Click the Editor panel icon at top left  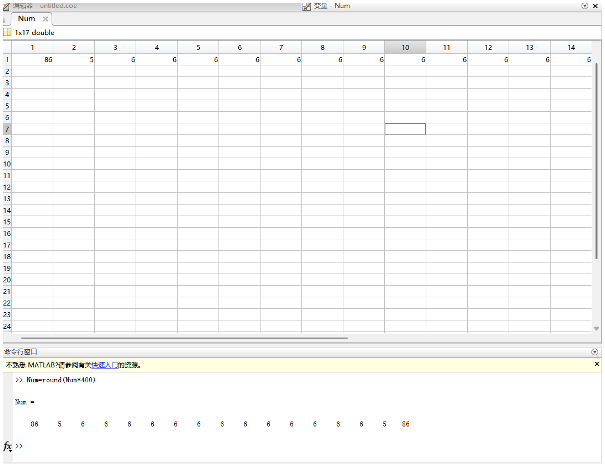coord(6,5)
